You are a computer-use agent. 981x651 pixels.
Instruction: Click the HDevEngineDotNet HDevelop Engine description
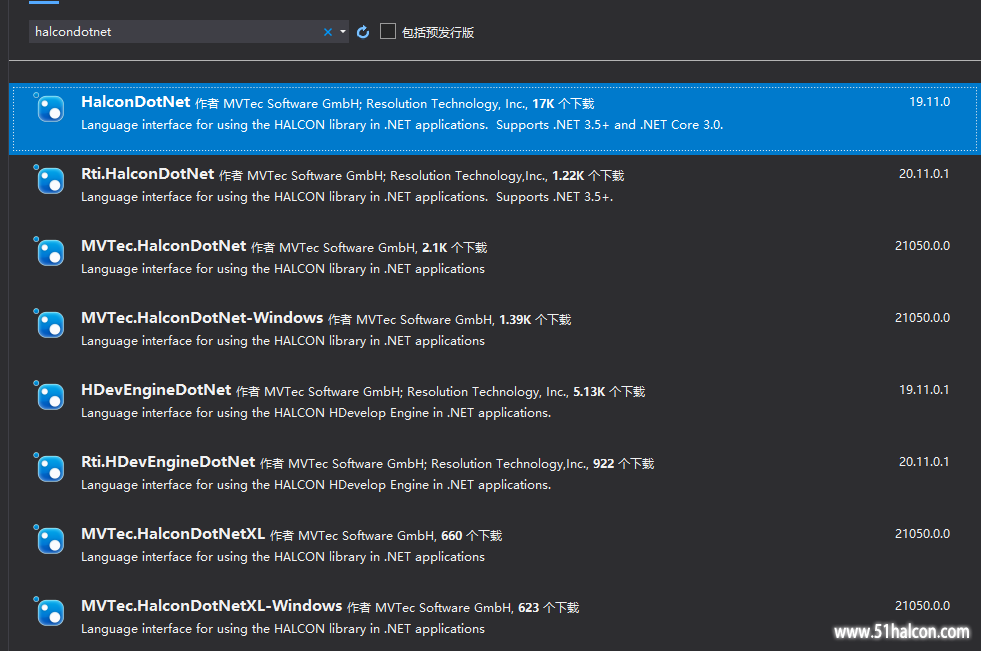pyautogui.click(x=316, y=413)
